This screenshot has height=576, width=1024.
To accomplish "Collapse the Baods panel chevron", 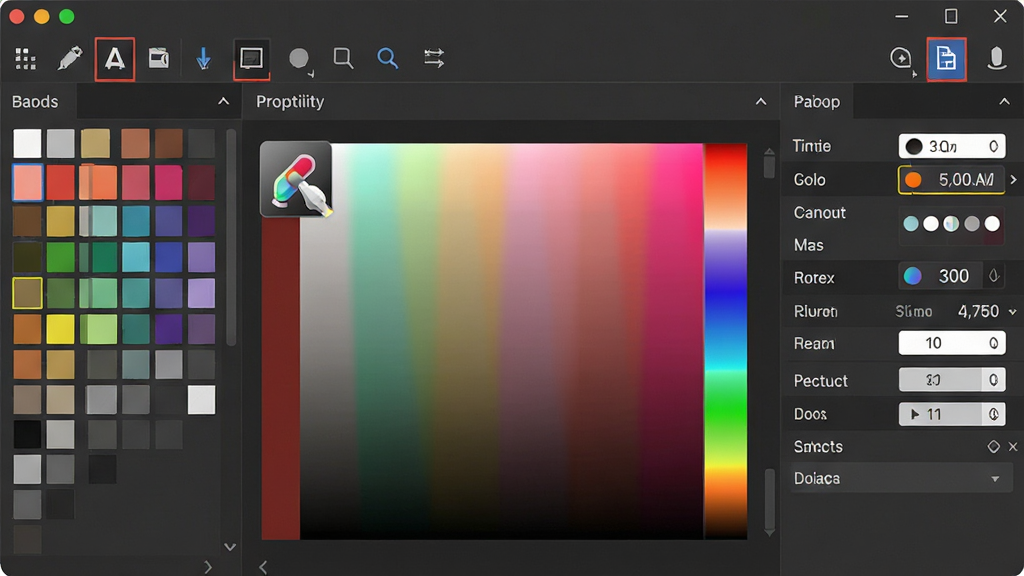I will tap(223, 101).
